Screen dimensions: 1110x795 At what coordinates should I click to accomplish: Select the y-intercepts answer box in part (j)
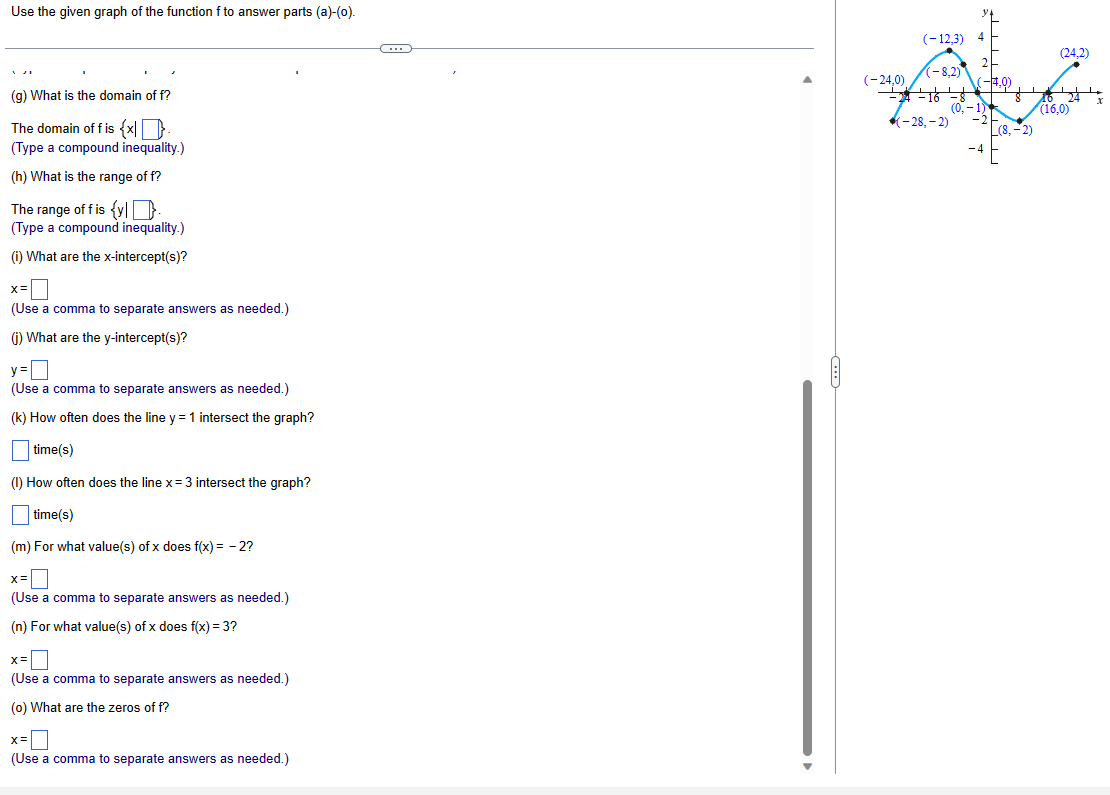pos(37,369)
